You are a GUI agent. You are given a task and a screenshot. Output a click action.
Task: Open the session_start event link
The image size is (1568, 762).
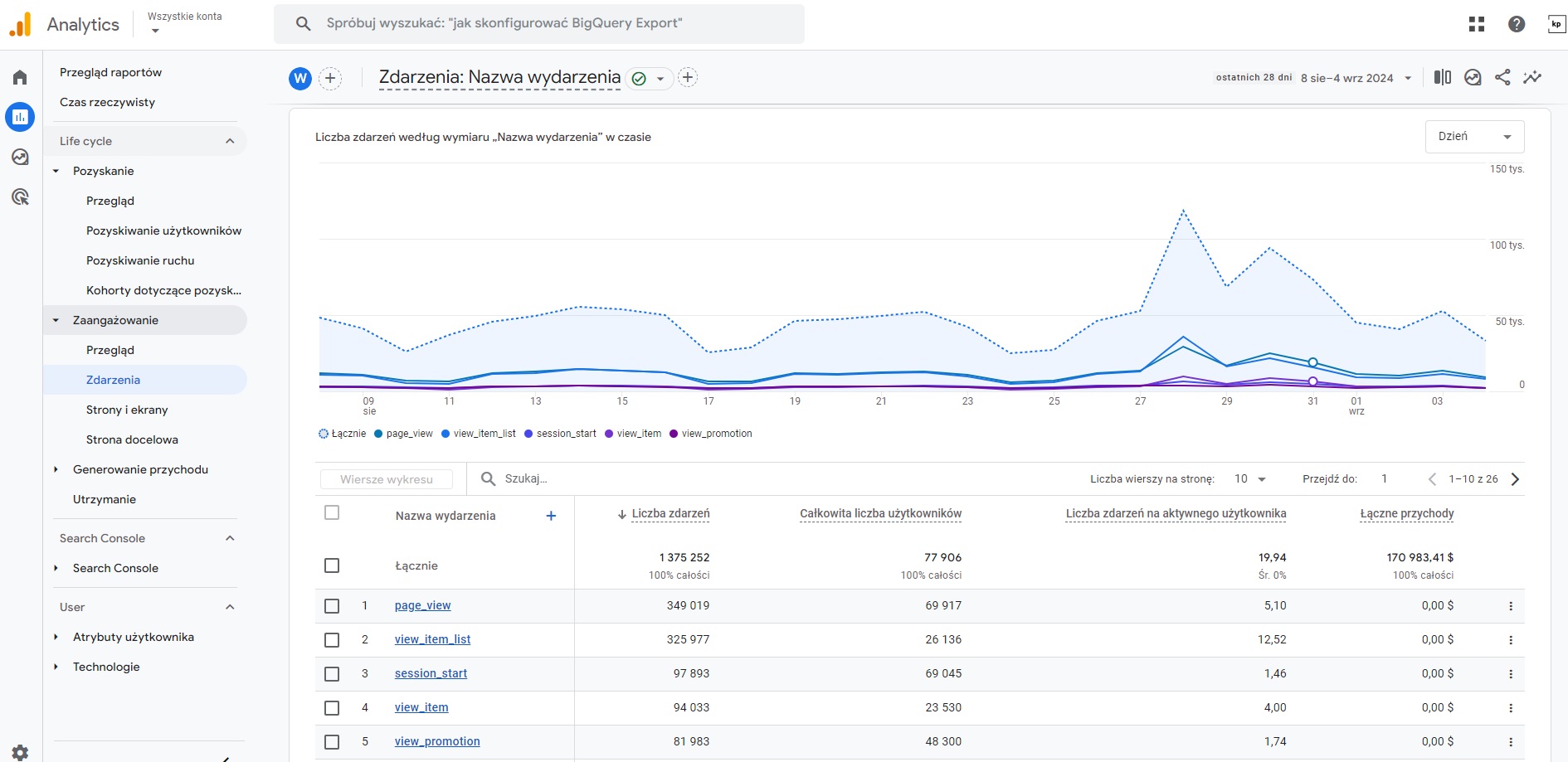(431, 673)
